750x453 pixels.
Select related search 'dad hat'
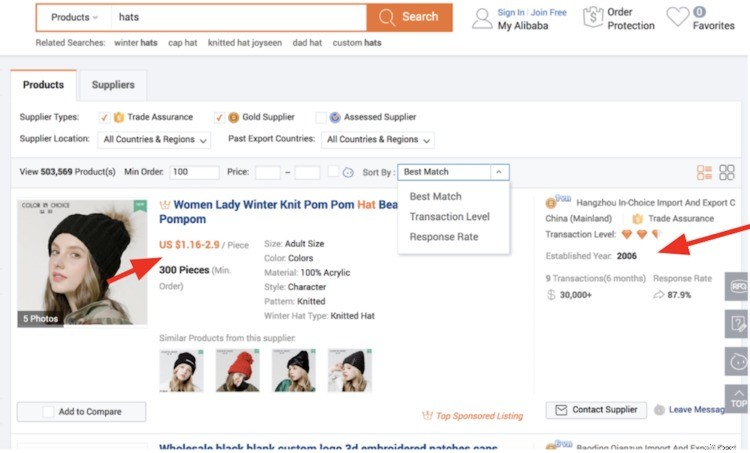(x=307, y=43)
